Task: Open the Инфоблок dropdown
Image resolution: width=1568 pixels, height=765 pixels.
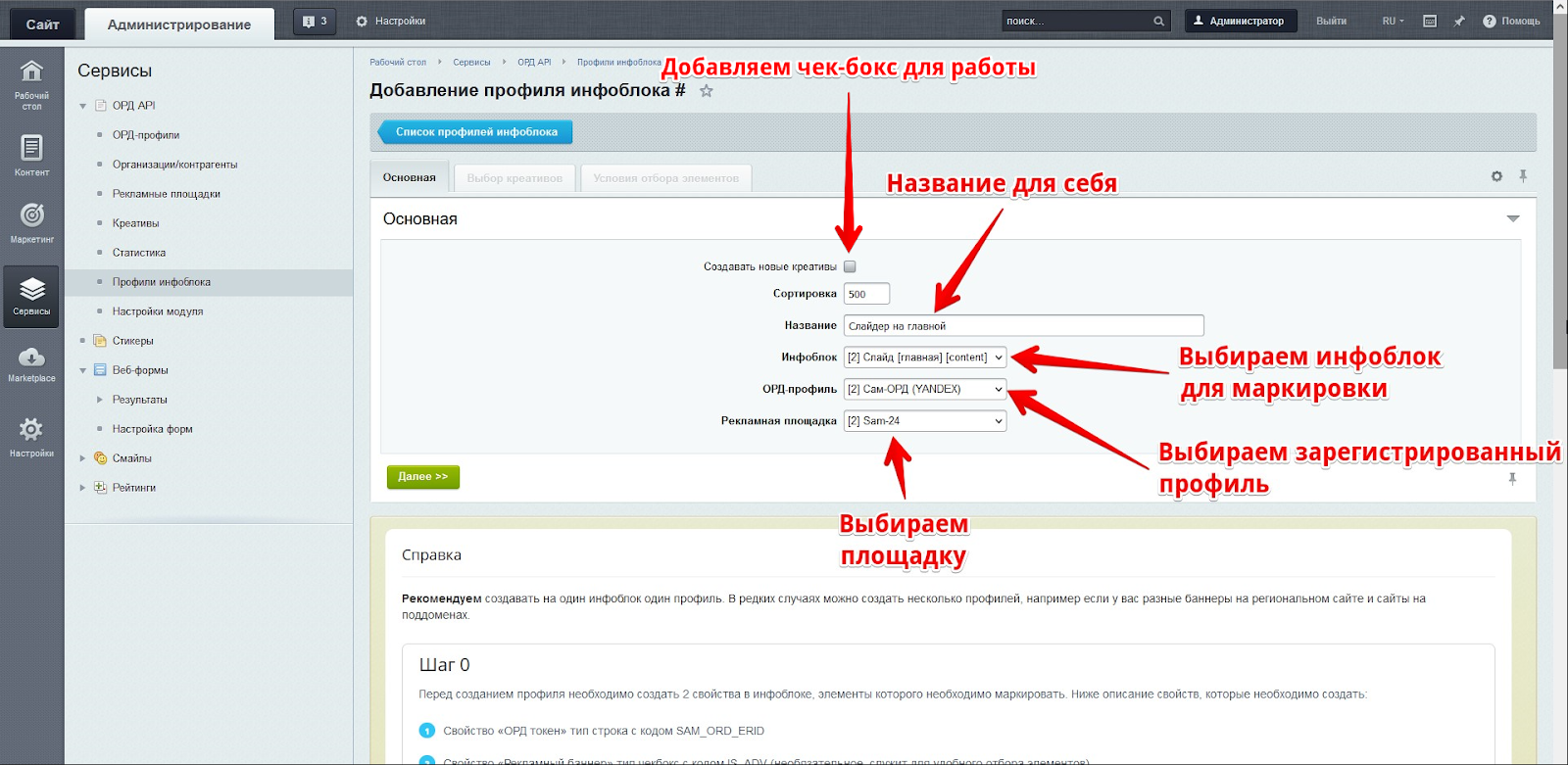Action: point(925,358)
